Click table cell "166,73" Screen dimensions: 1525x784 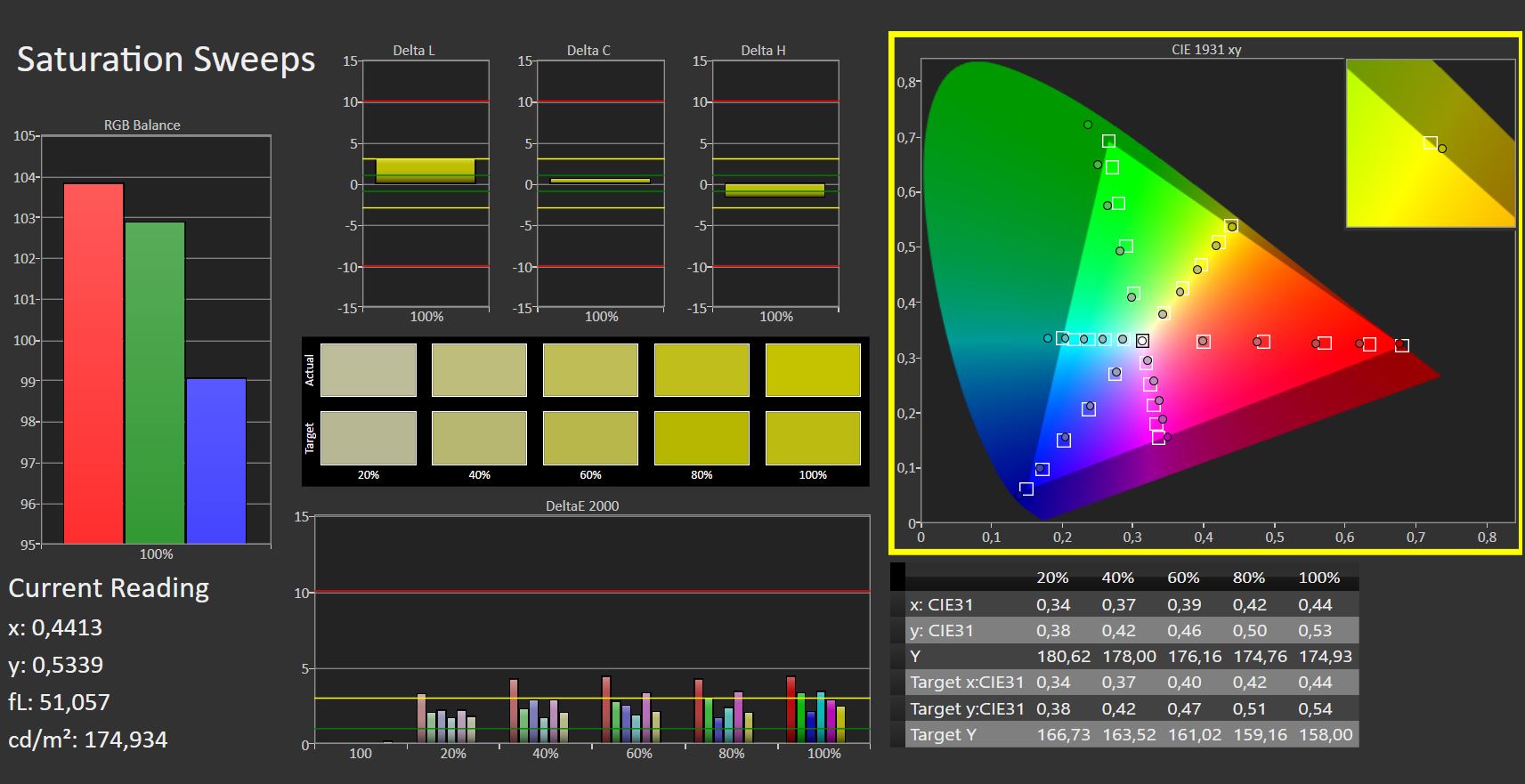(x=1063, y=735)
